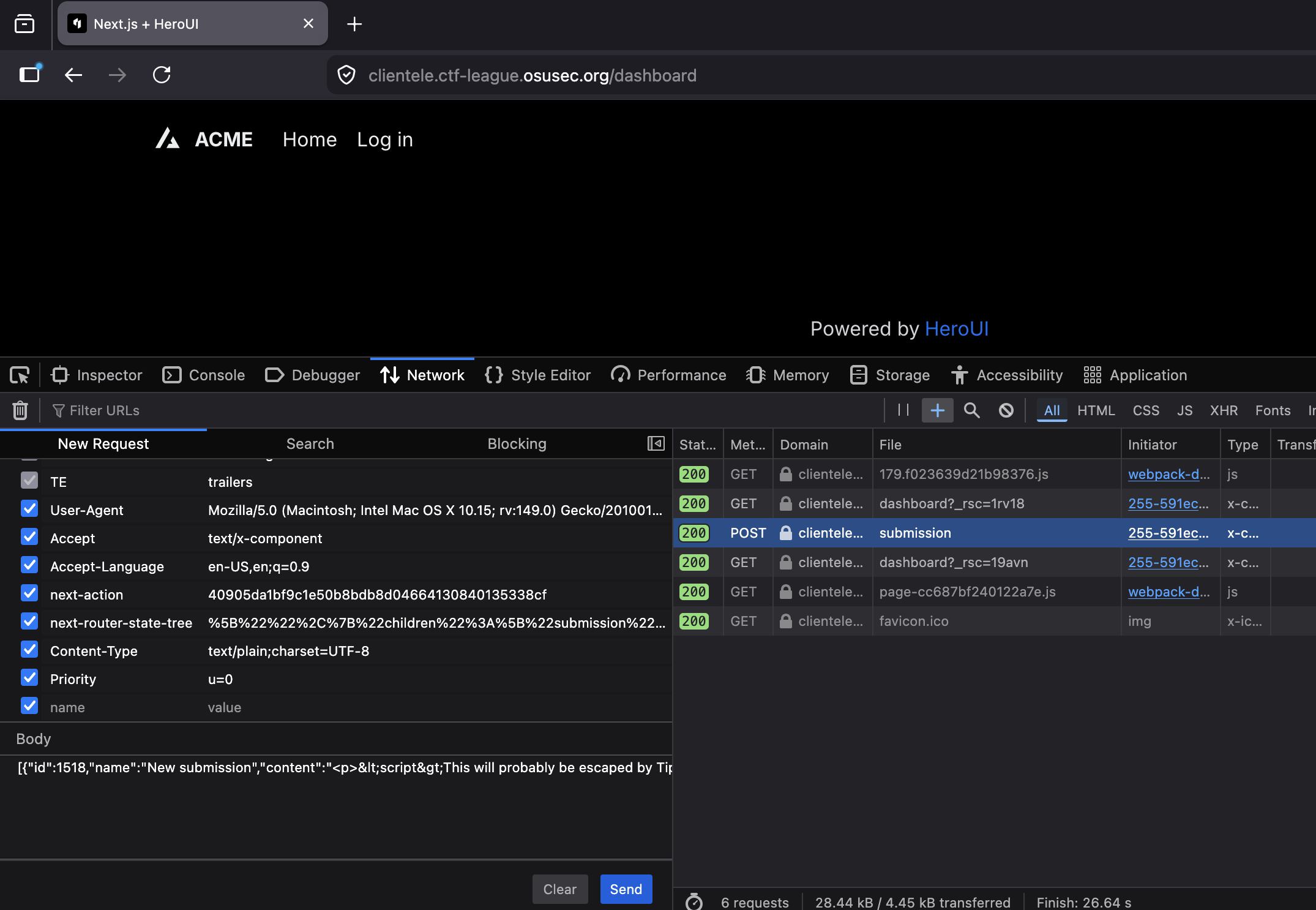Open the HeroUI link
1316x910 pixels.
point(956,329)
